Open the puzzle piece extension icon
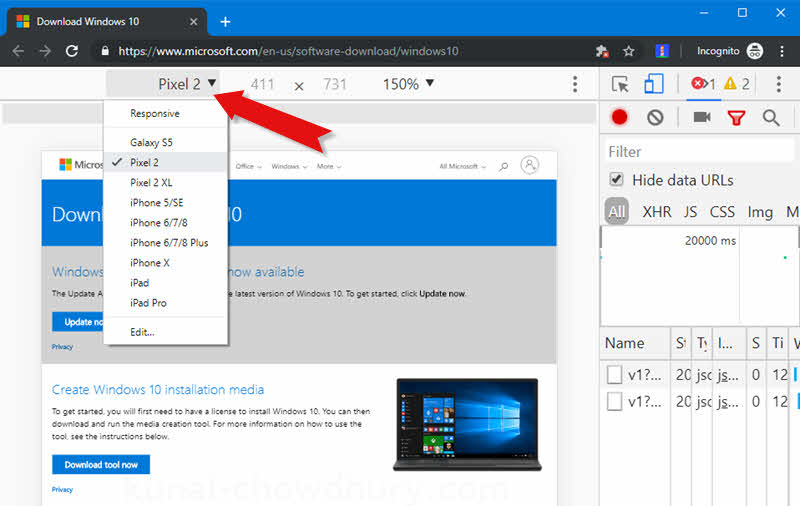Image resolution: width=800 pixels, height=506 pixels. pyautogui.click(x=602, y=51)
